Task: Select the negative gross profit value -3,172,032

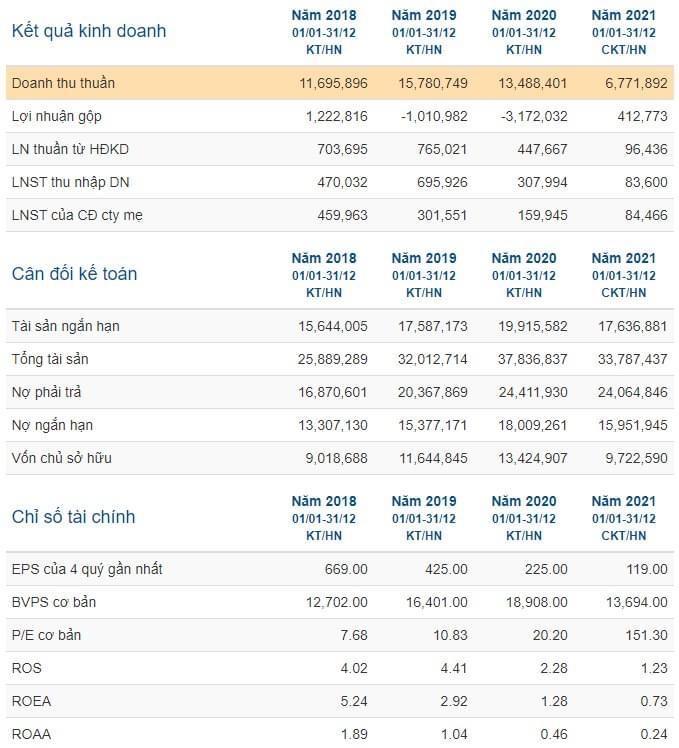Action: 525,116
